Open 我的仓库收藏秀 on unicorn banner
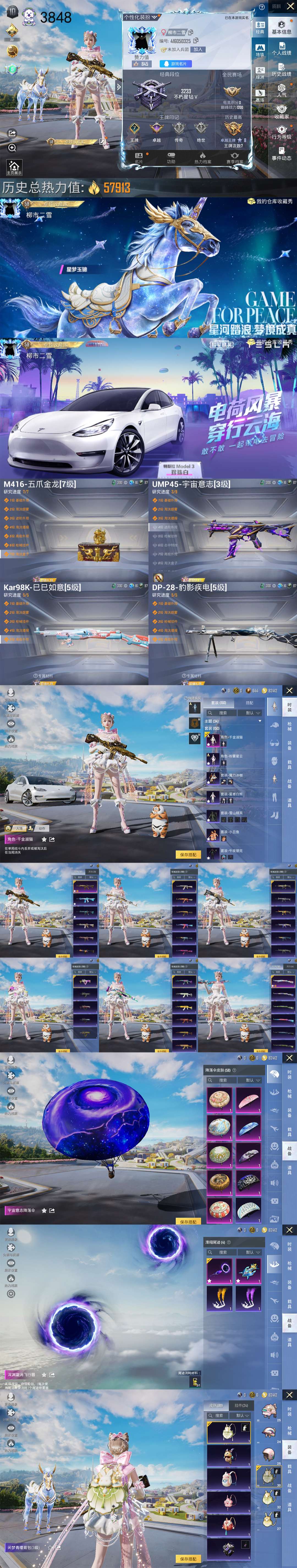 (270, 201)
